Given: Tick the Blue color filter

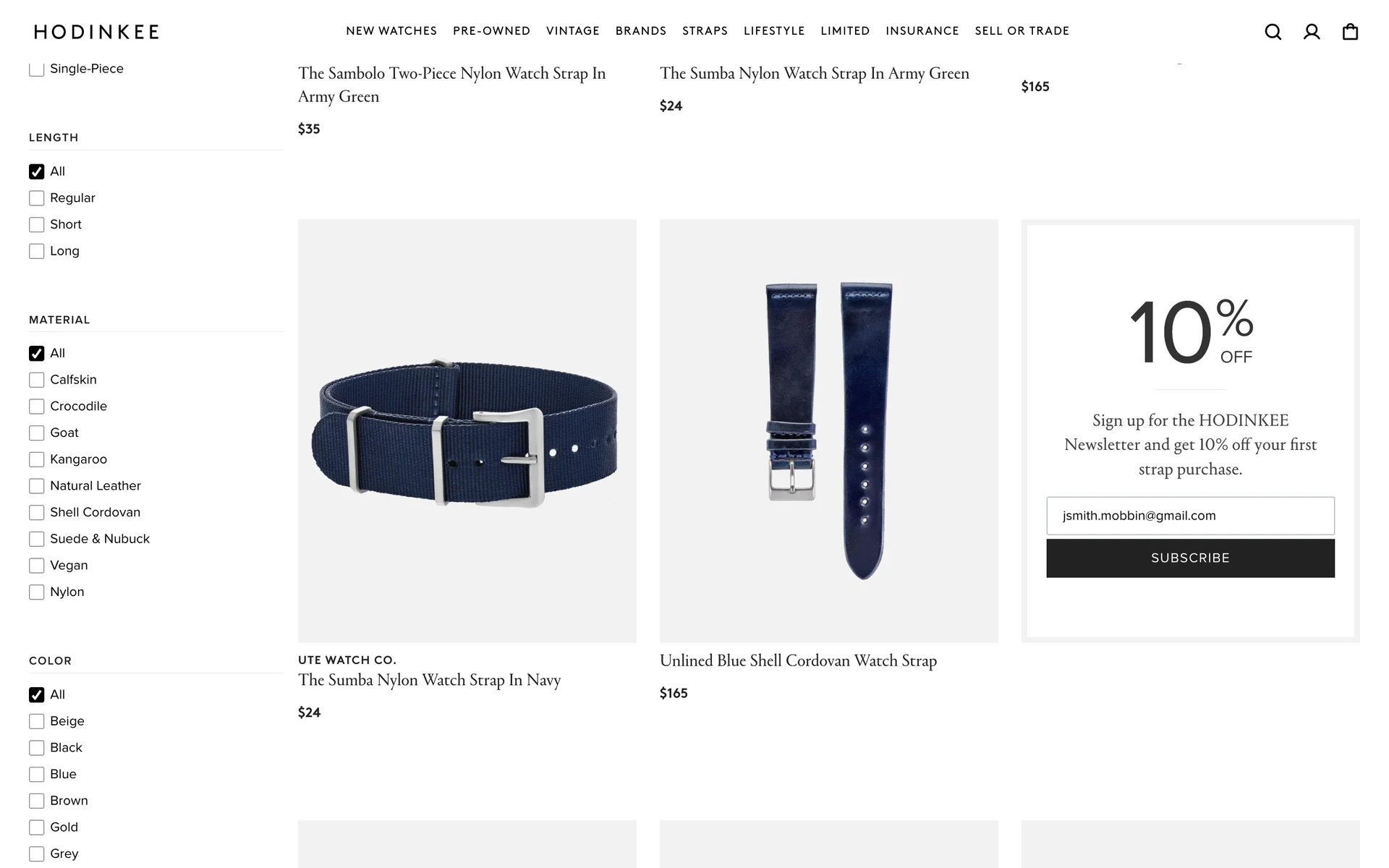Looking at the screenshot, I should [37, 775].
